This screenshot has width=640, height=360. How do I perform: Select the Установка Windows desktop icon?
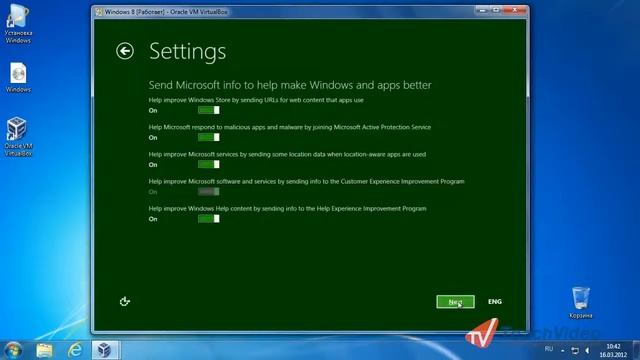click(18, 24)
